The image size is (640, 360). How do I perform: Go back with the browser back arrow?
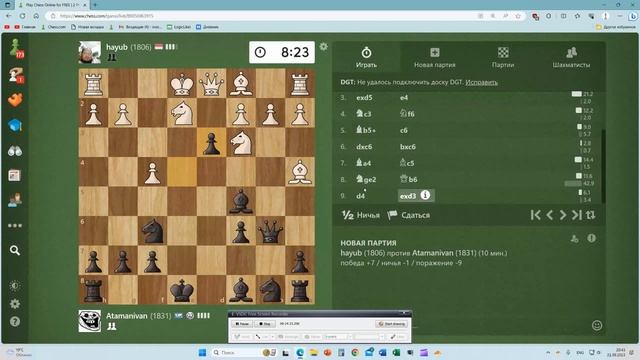pyautogui.click(x=9, y=16)
